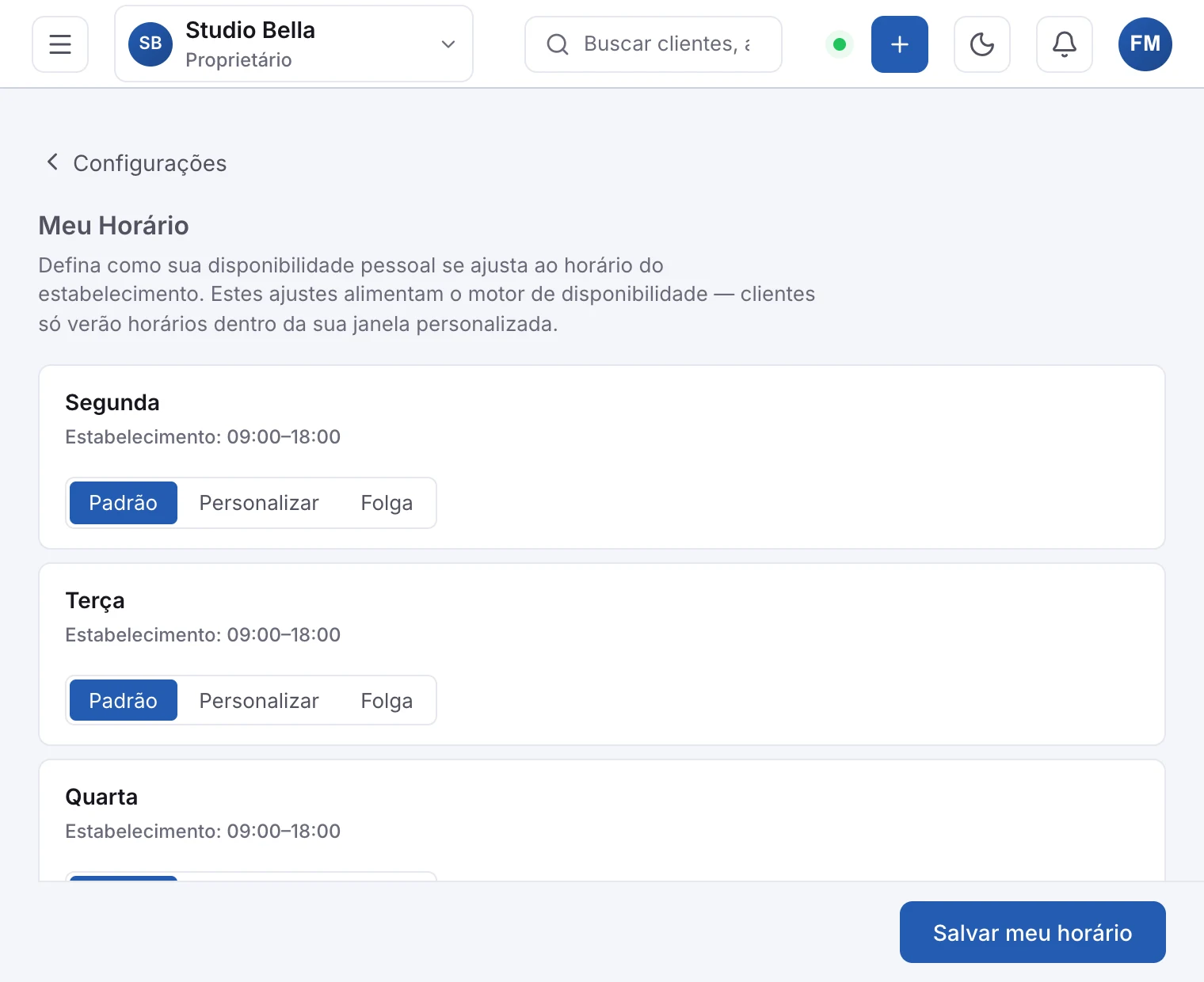Click Terça's Estabelecimento 09:00–18:00 text

point(203,634)
